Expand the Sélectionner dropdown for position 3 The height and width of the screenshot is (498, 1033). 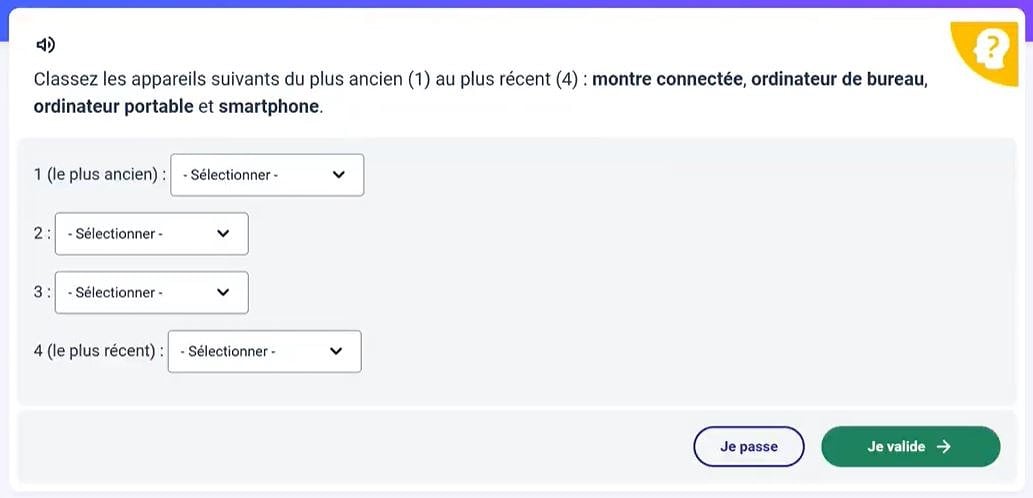point(151,293)
